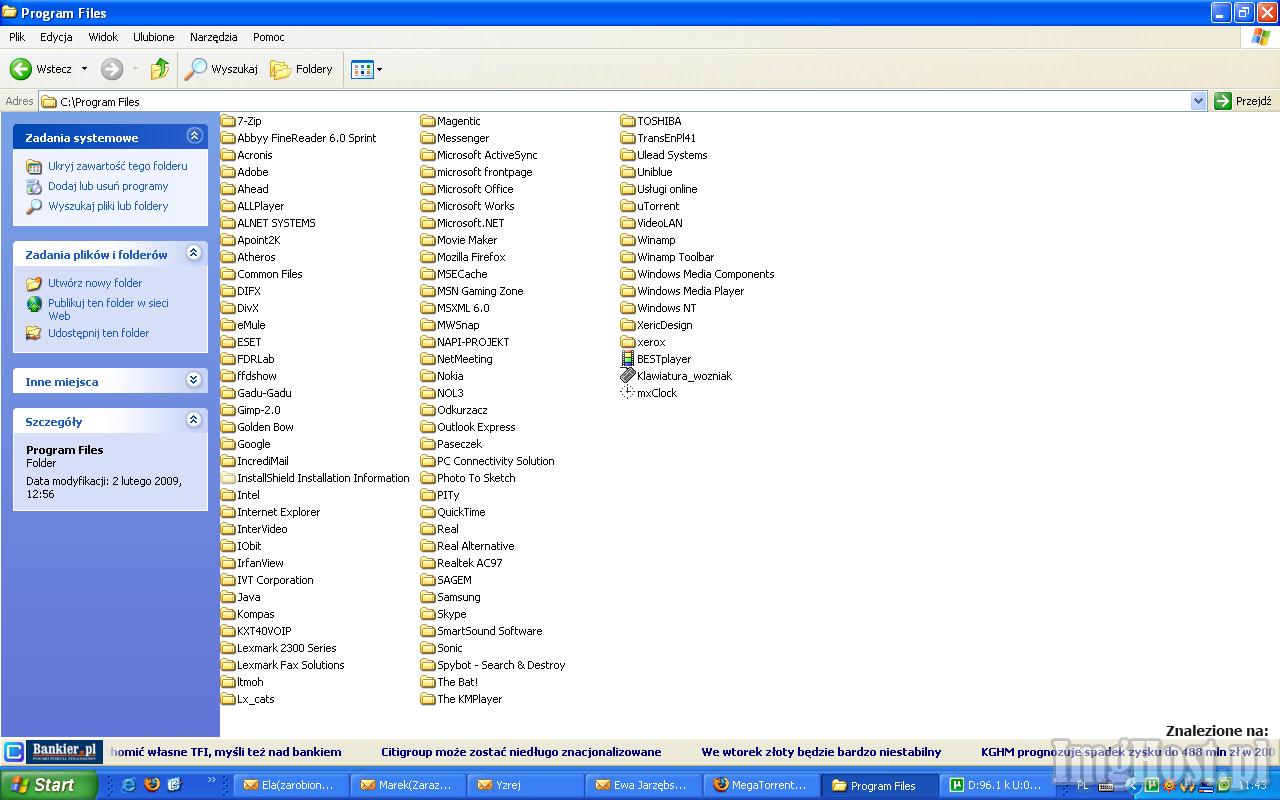Open the Plik menu
Viewport: 1280px width, 800px height.
click(17, 37)
